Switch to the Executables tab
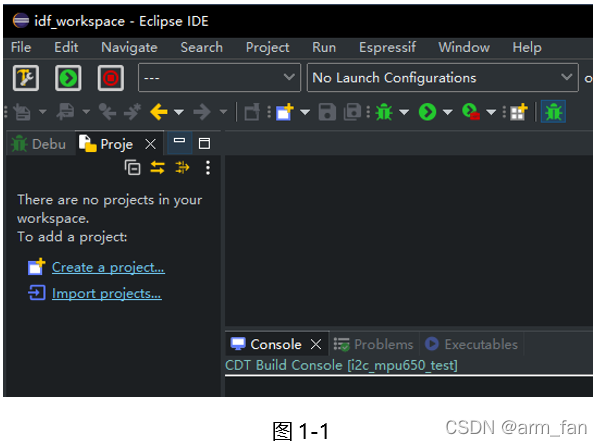The width and height of the screenshot is (602, 446). 471,344
